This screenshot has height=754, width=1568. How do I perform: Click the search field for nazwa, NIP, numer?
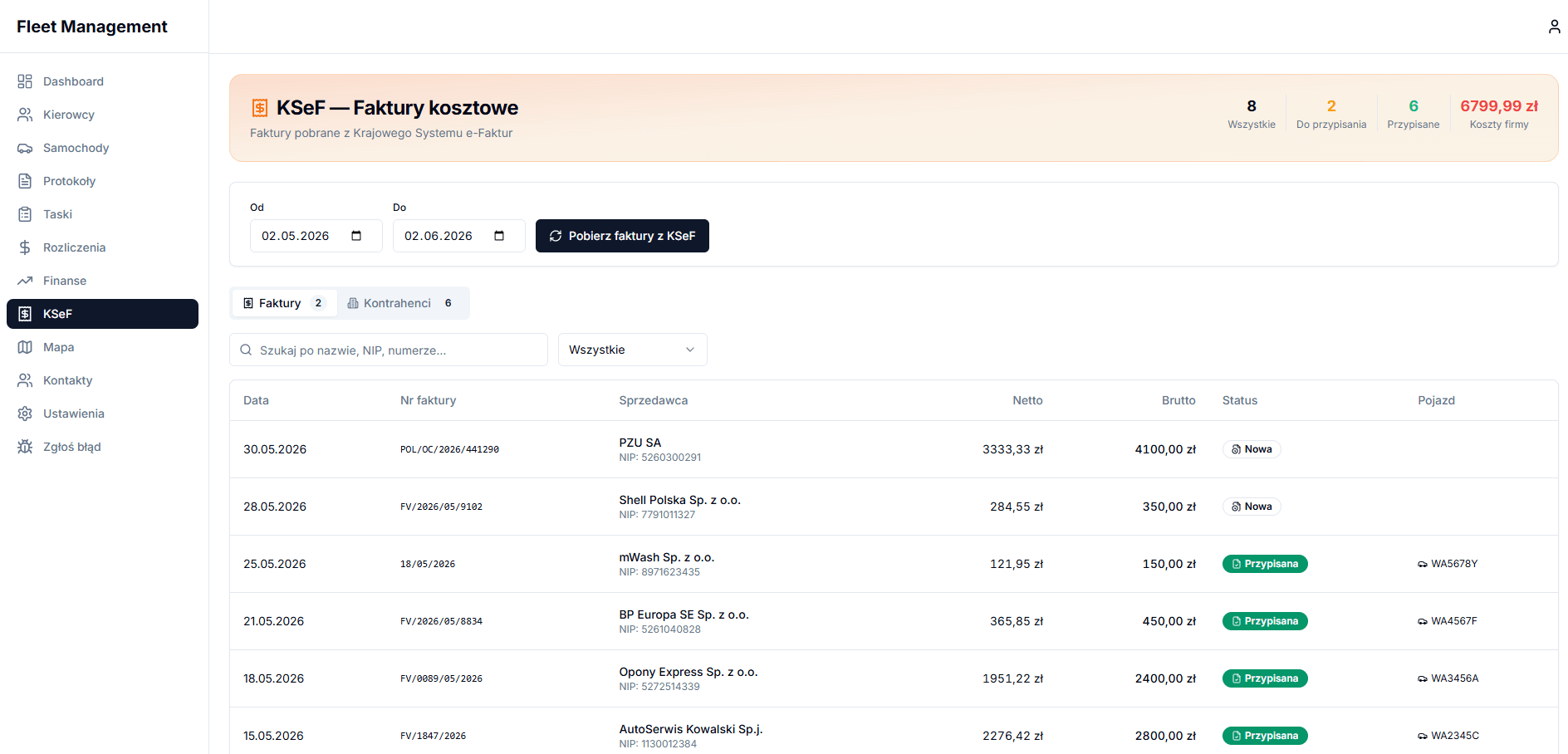389,350
